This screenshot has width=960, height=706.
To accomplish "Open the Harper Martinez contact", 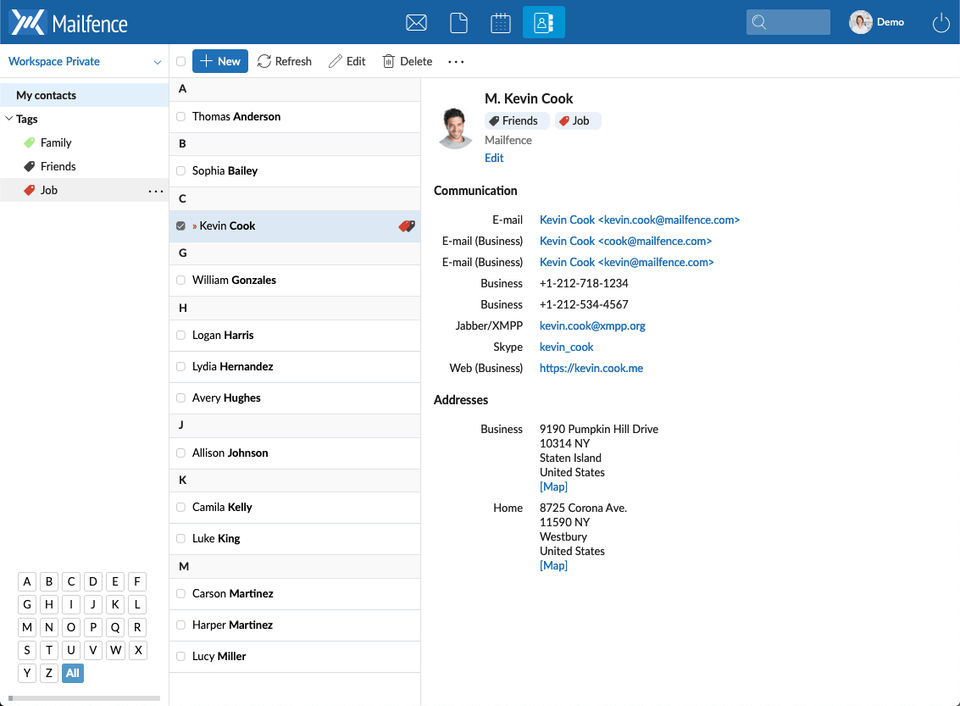I will [295, 625].
